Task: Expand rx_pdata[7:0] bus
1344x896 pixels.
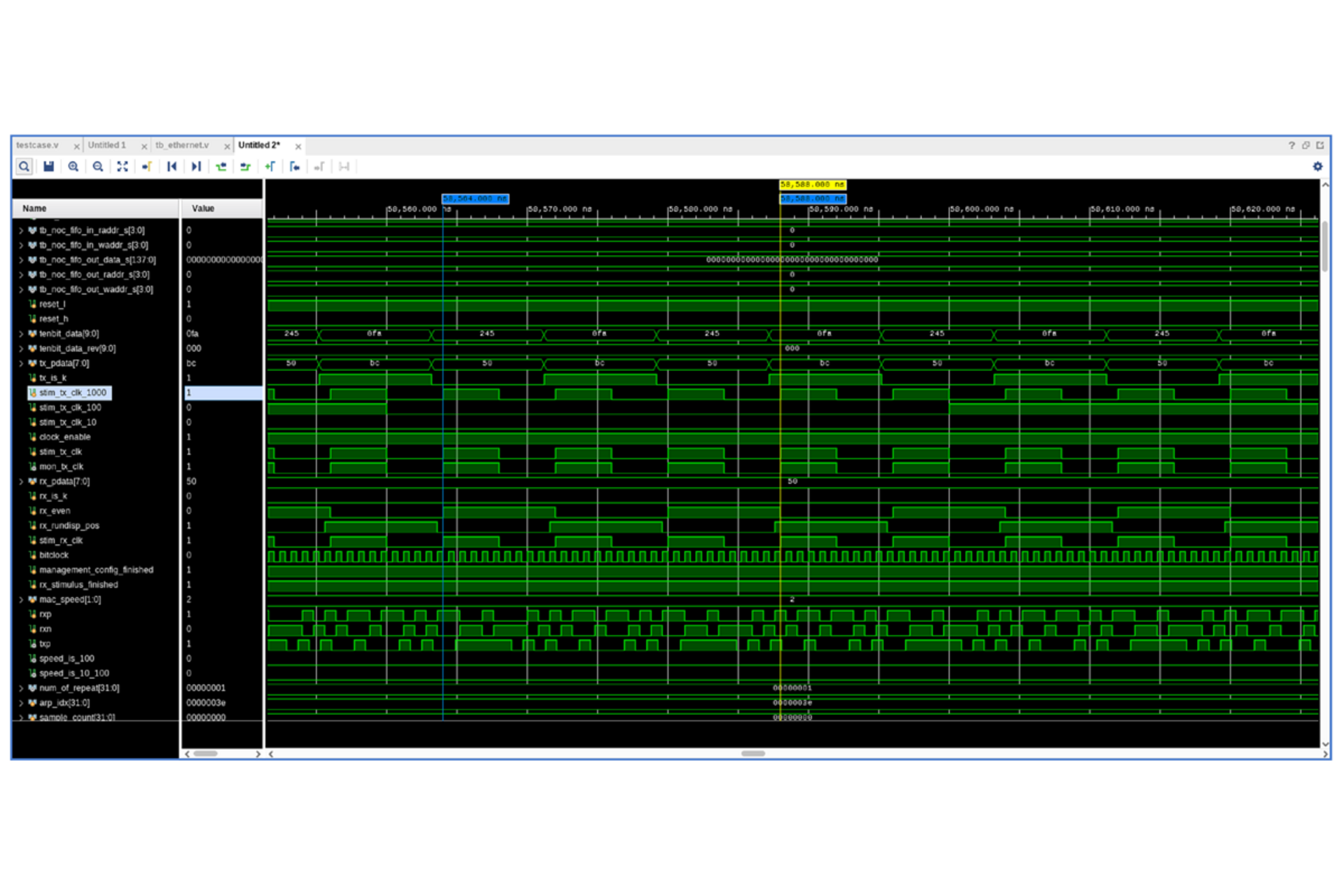Action: click(x=21, y=482)
